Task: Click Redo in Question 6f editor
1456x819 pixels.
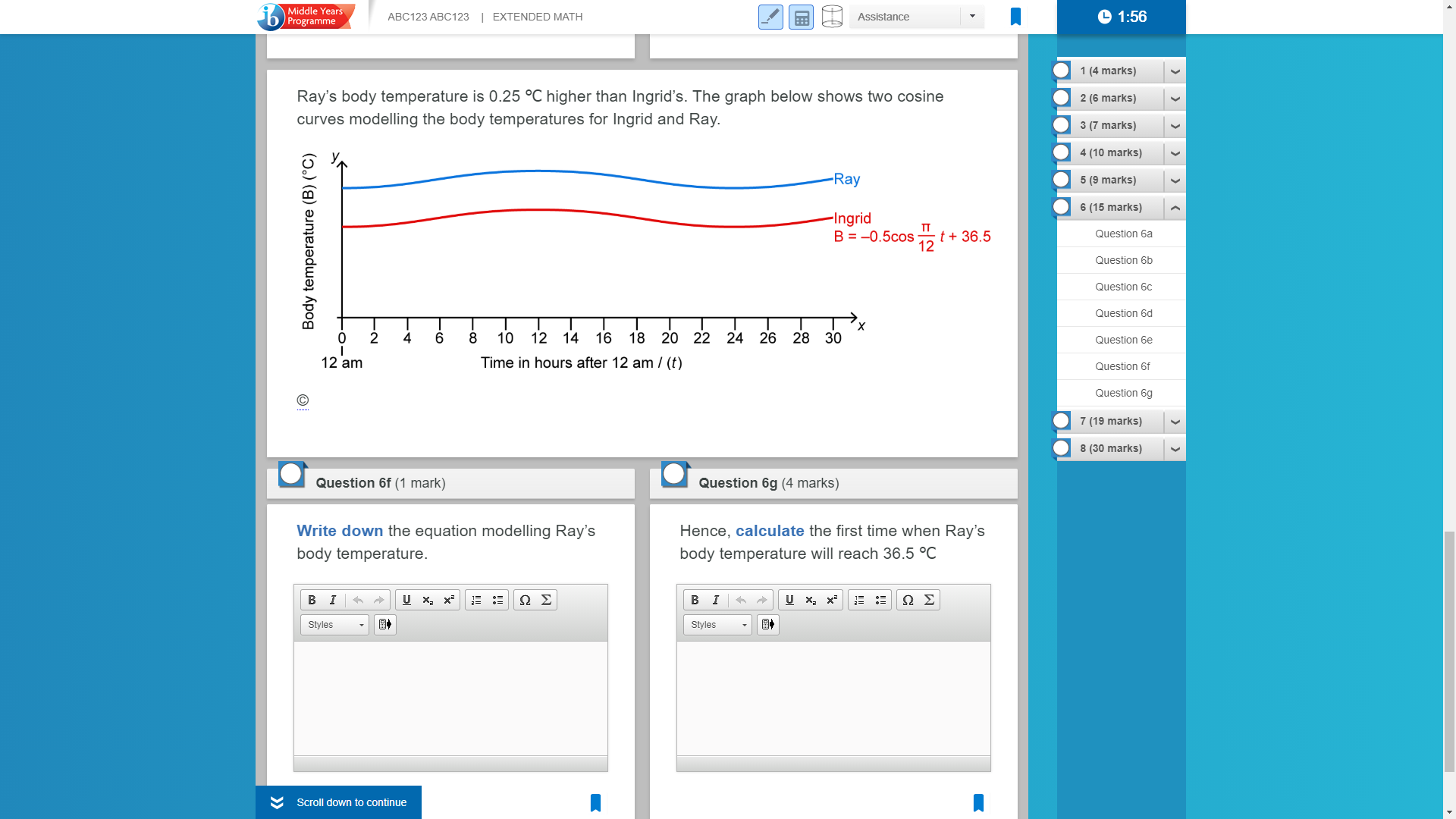Action: pos(378,600)
